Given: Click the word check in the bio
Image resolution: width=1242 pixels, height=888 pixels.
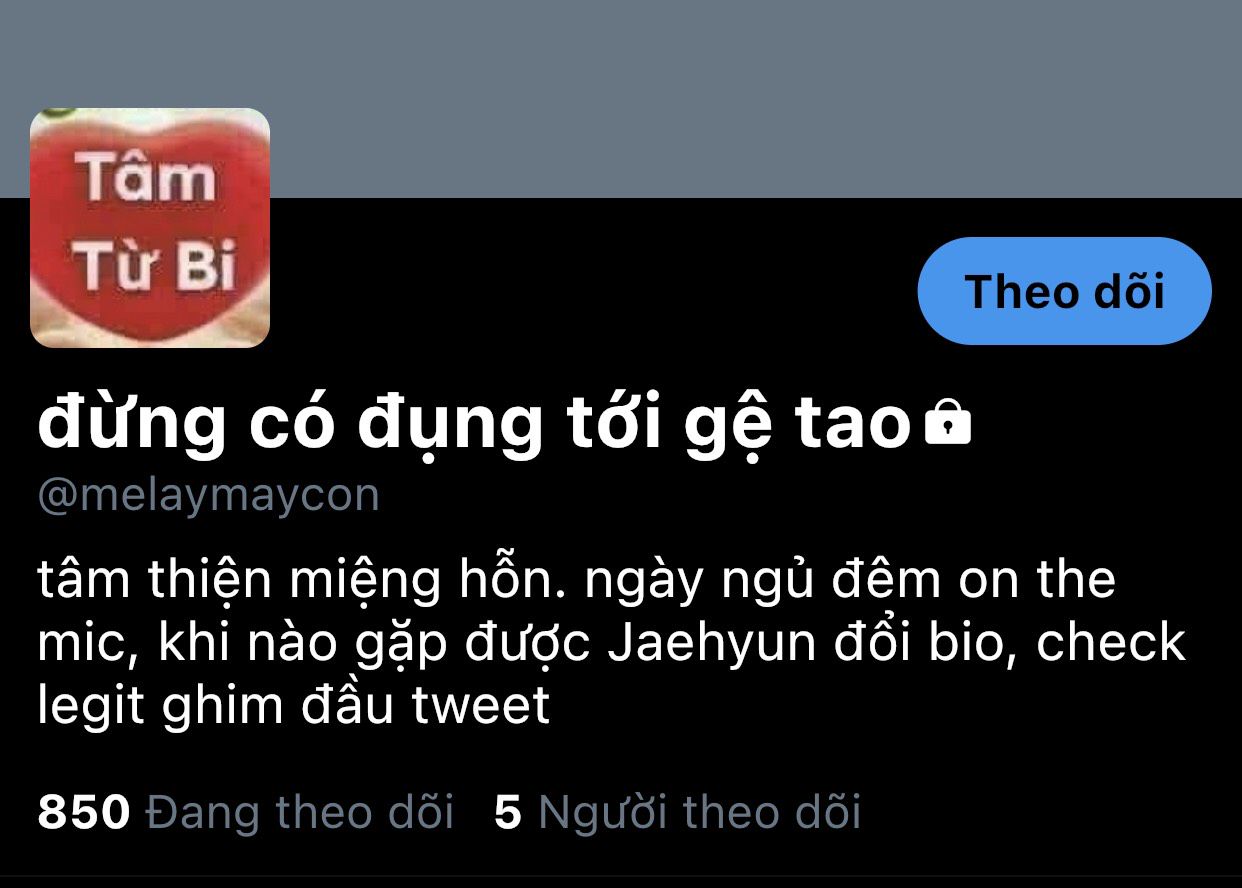Looking at the screenshot, I should pyautogui.click(x=1110, y=644).
